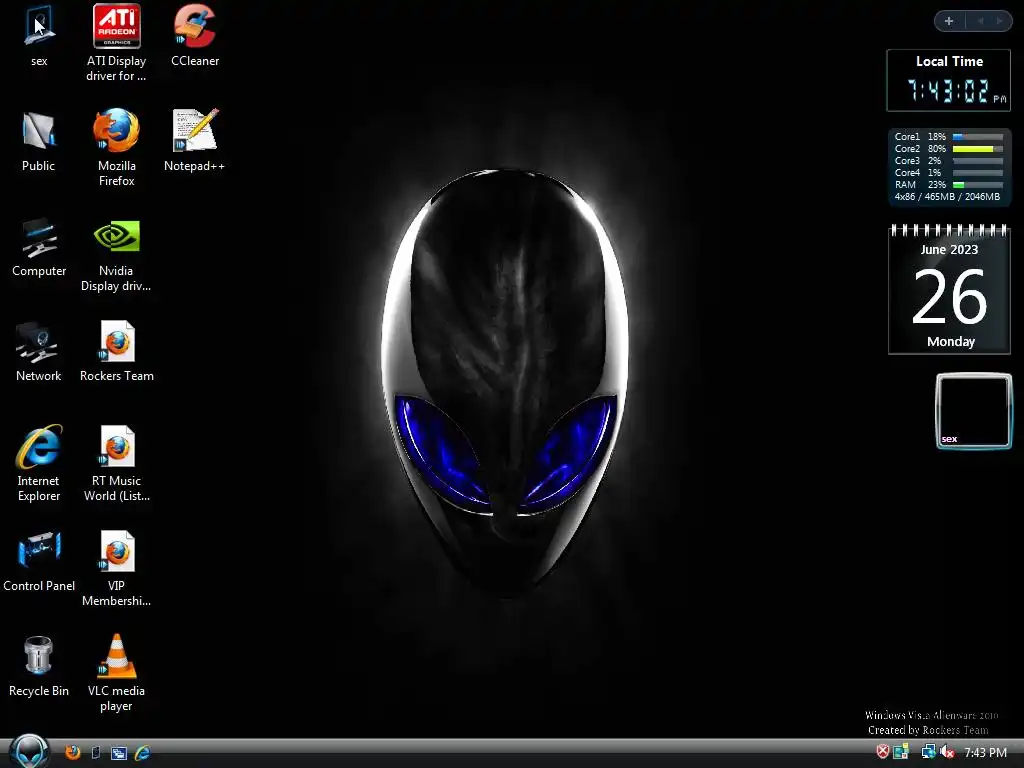
Task: Open the Alienware Start orb
Action: 30,751
